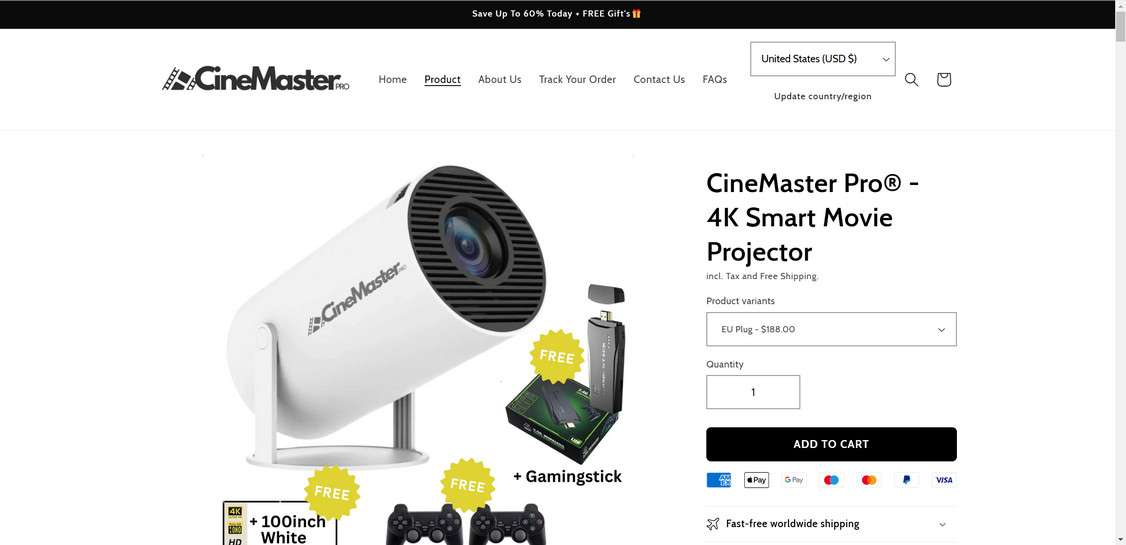Open the EU Plug product variants dropdown
The width and height of the screenshot is (1126, 545).
click(x=832, y=329)
